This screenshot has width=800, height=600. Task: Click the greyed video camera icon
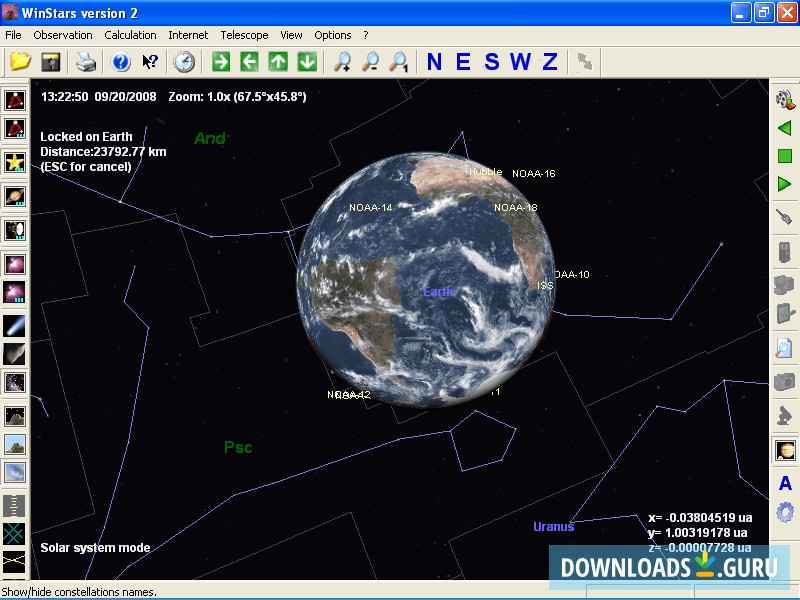(785, 285)
